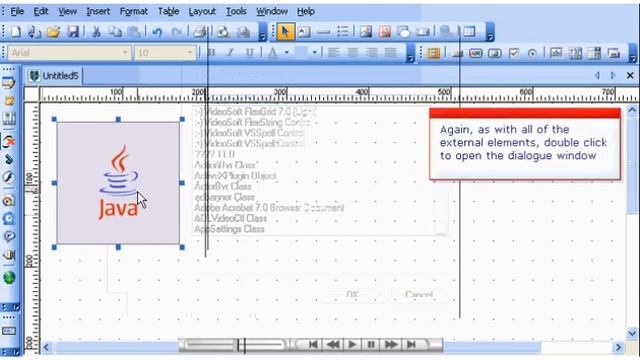
Task: Align text center
Action: [x=353, y=53]
